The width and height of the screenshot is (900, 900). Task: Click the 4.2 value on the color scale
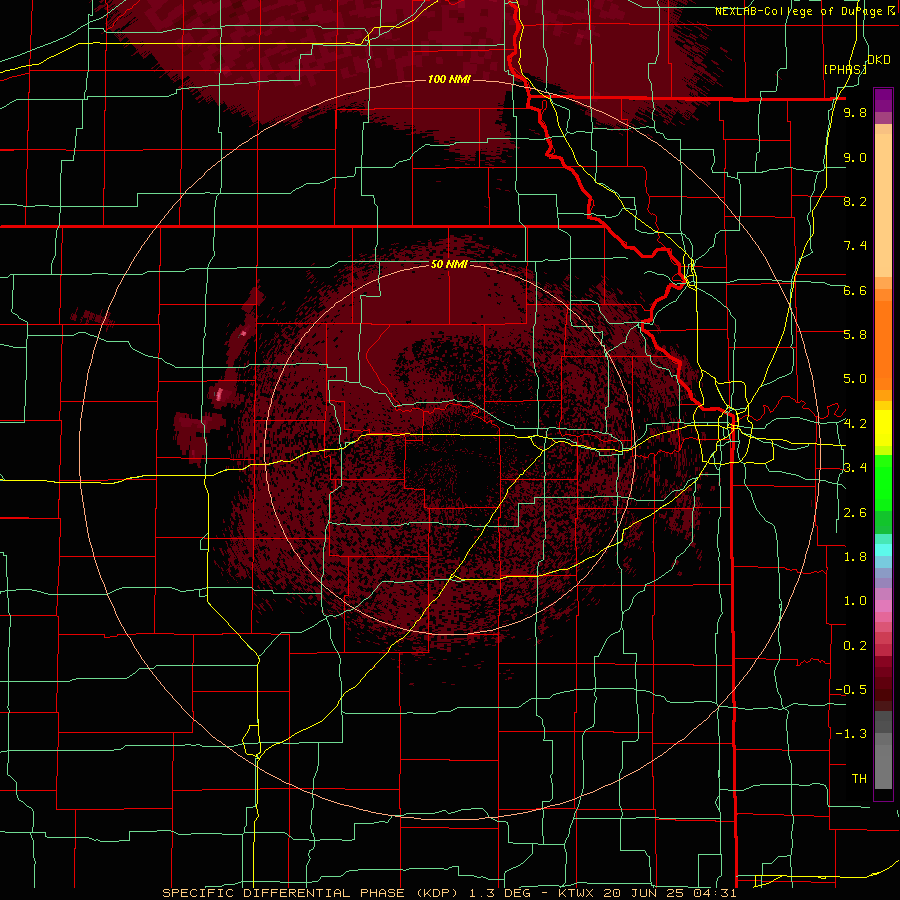pyautogui.click(x=855, y=424)
